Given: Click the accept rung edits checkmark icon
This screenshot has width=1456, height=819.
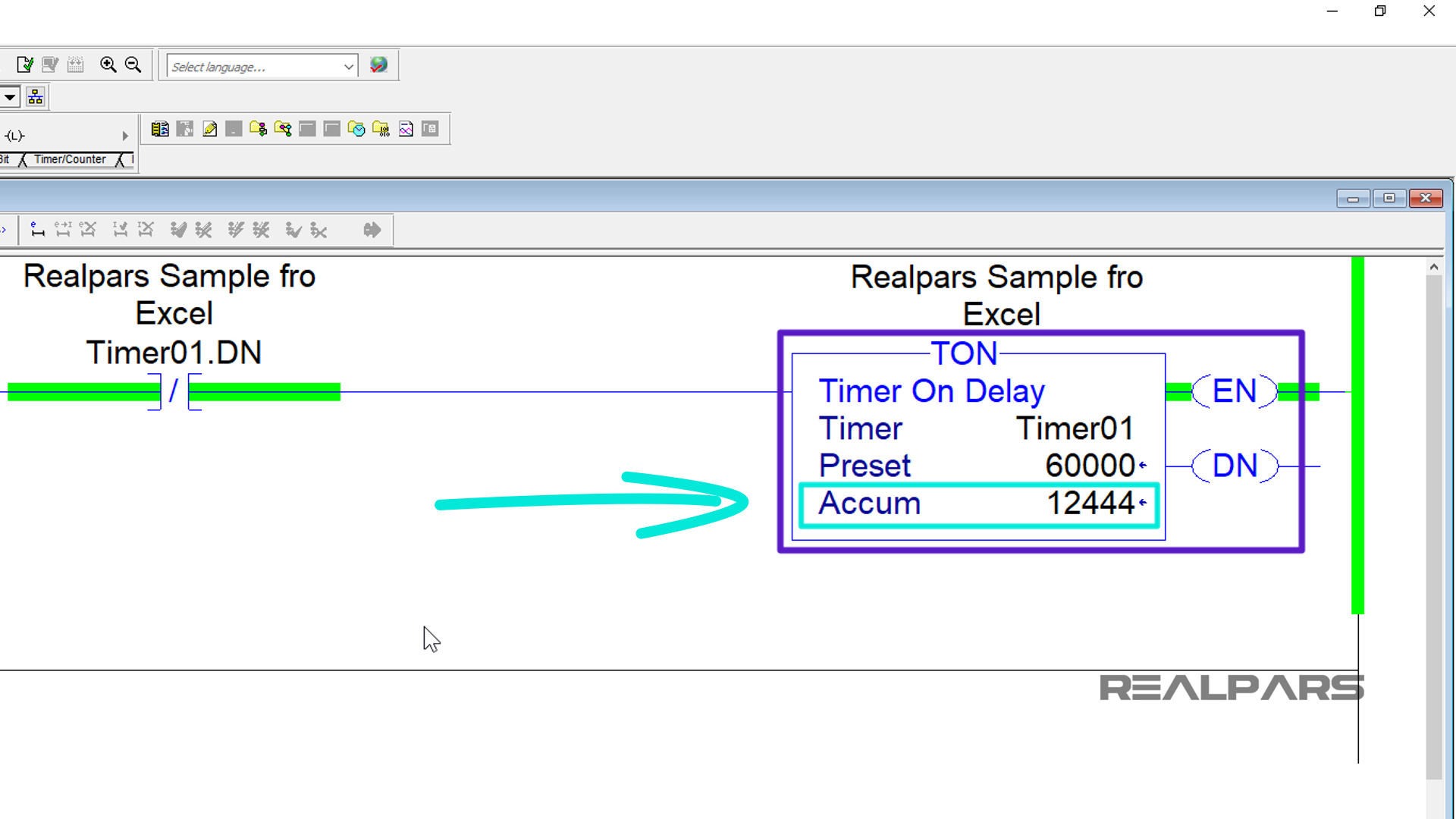Looking at the screenshot, I should 119,230.
